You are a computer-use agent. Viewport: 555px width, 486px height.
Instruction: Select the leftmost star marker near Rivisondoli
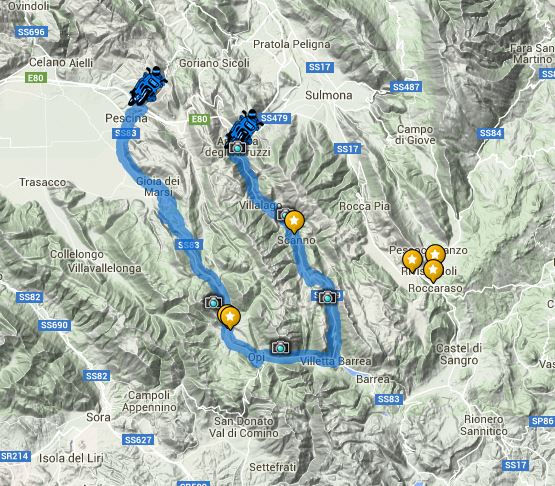(x=412, y=261)
